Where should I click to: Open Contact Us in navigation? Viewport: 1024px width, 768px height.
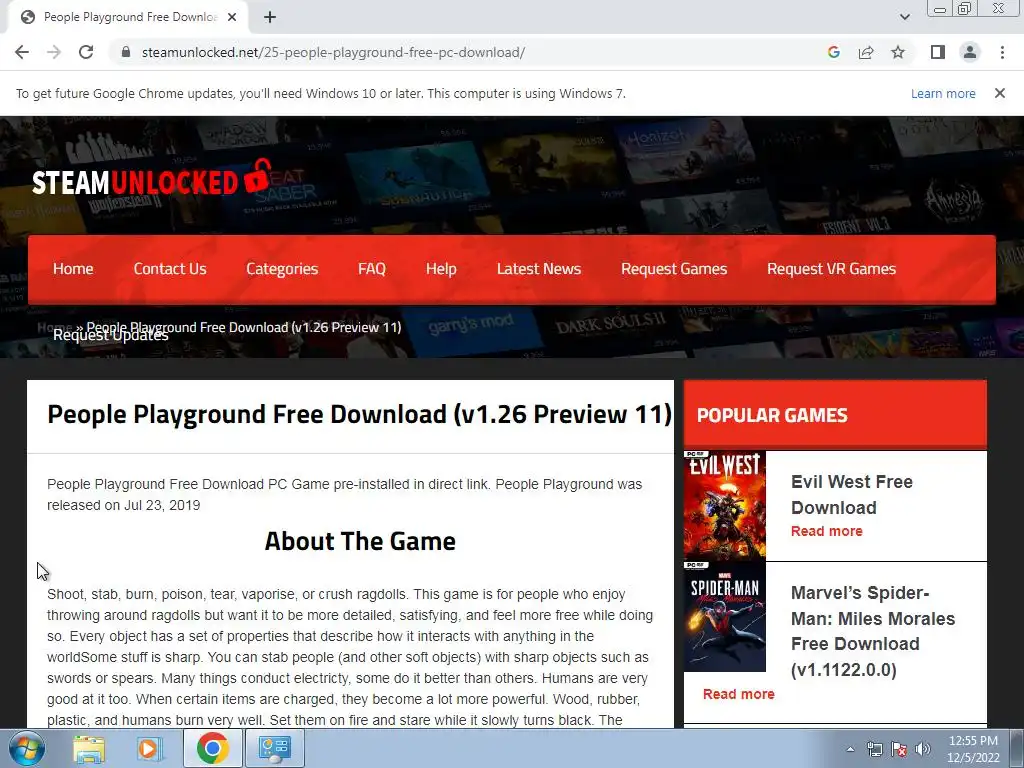click(x=170, y=269)
